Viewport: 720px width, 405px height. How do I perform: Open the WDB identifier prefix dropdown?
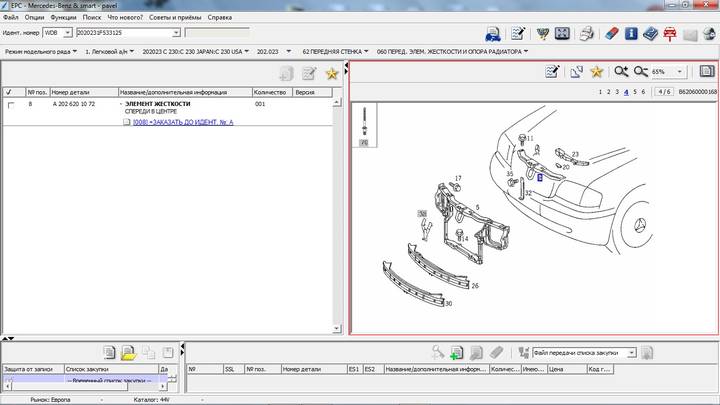point(67,32)
